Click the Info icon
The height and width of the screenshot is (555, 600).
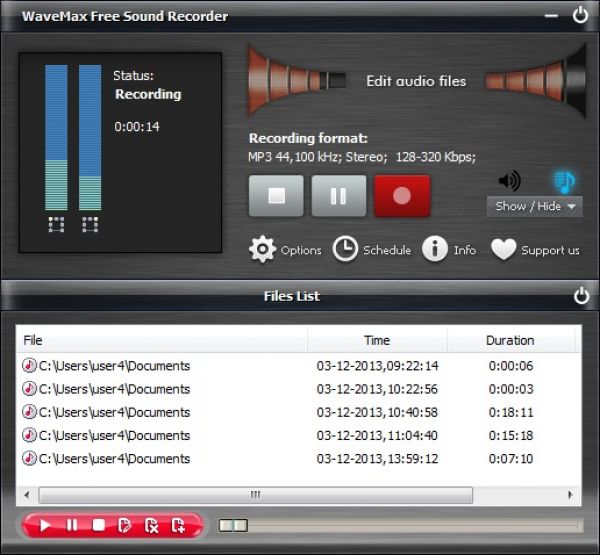pyautogui.click(x=434, y=250)
